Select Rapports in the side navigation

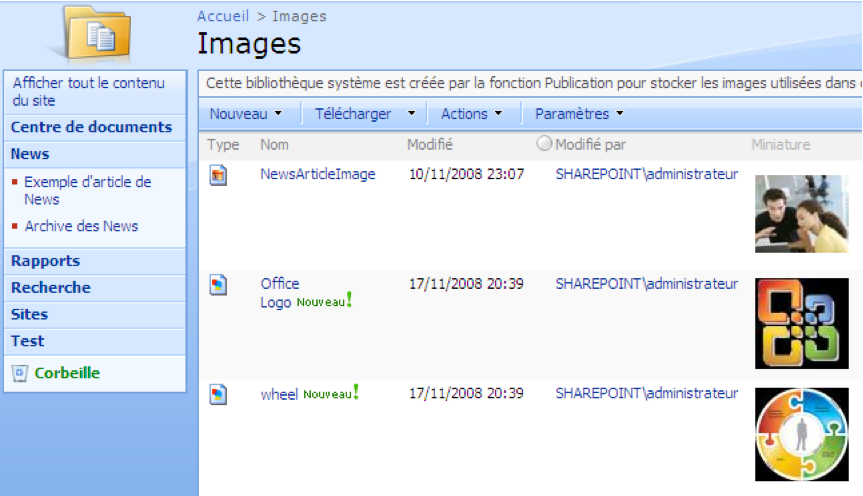(45, 261)
